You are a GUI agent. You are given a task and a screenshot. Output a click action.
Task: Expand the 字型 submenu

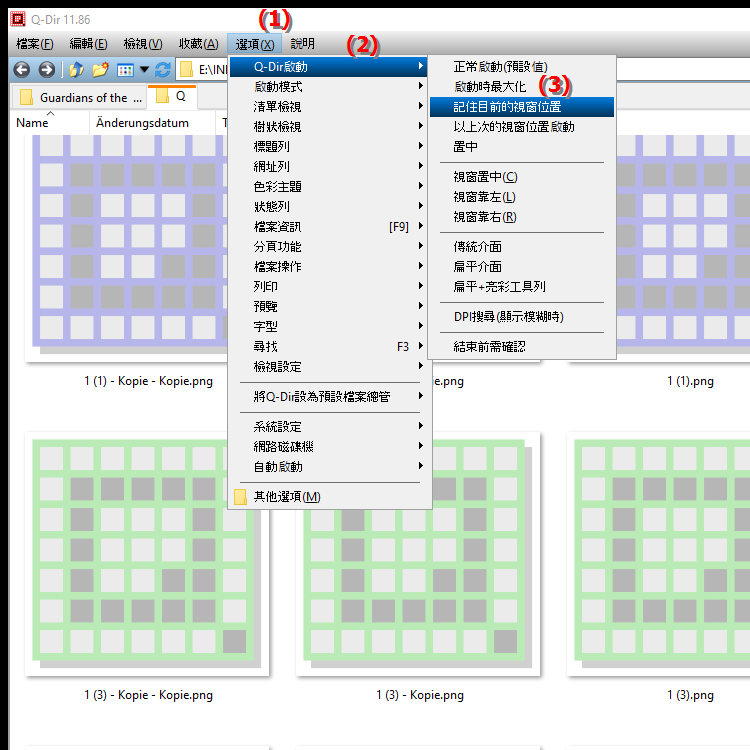pyautogui.click(x=329, y=327)
